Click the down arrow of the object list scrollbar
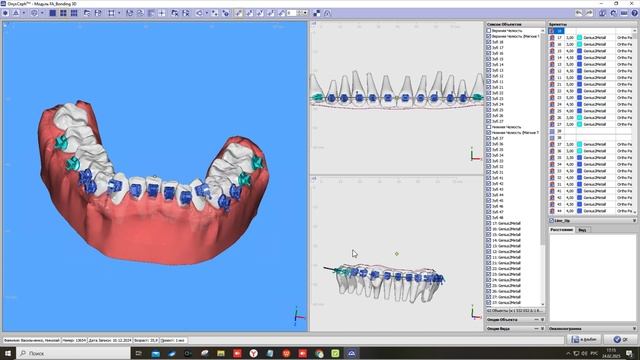This screenshot has width=640, height=360. pos(542,304)
